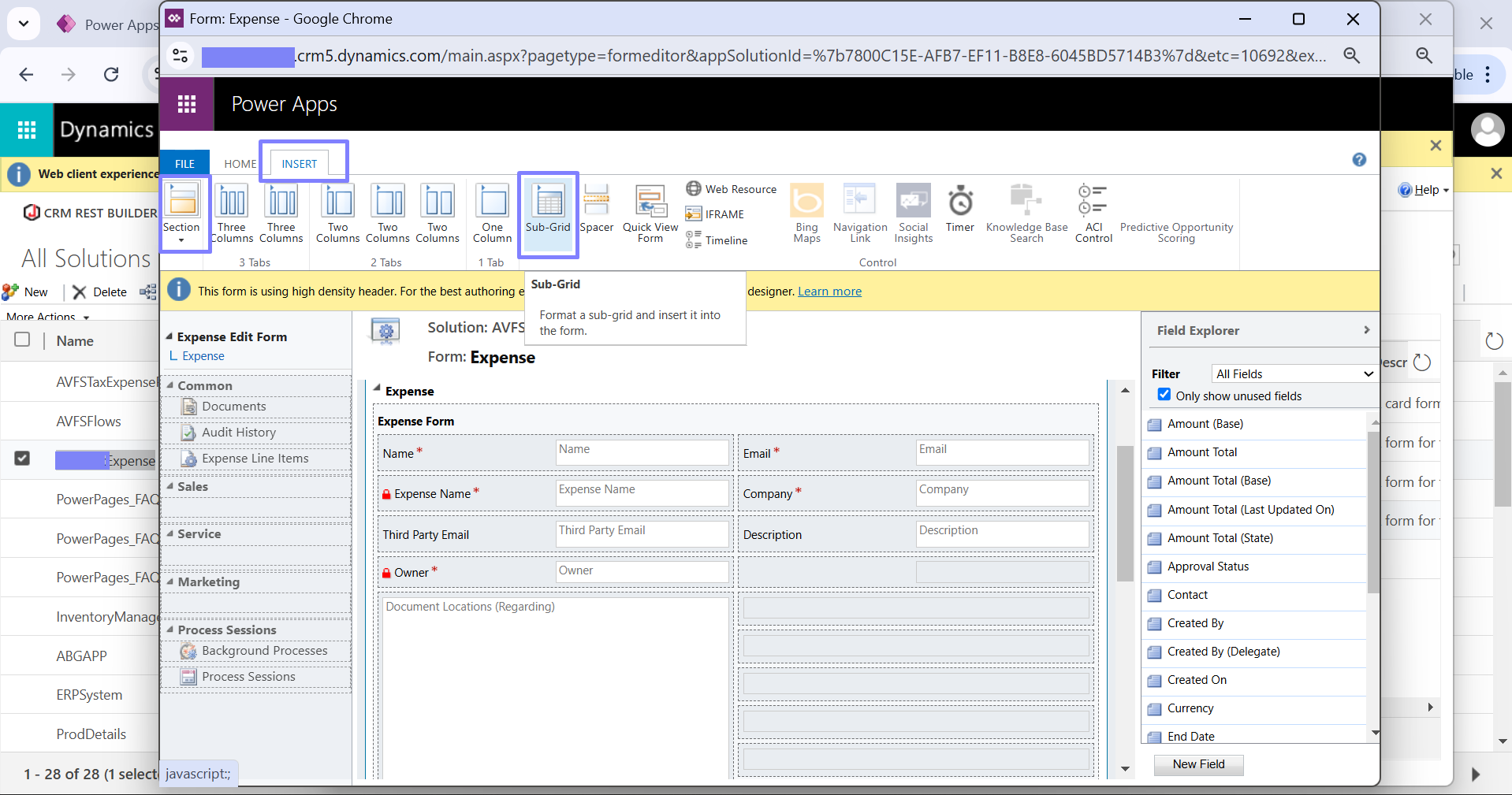This screenshot has width=1512, height=795.
Task: Collapse the Field Explorer panel
Action: (x=1366, y=330)
